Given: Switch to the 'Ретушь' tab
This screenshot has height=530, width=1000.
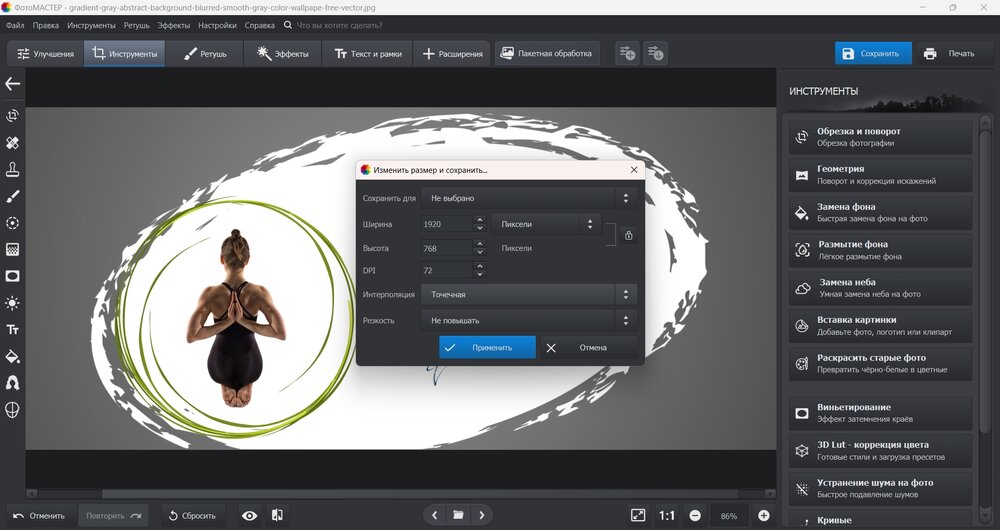Looking at the screenshot, I should pos(205,53).
